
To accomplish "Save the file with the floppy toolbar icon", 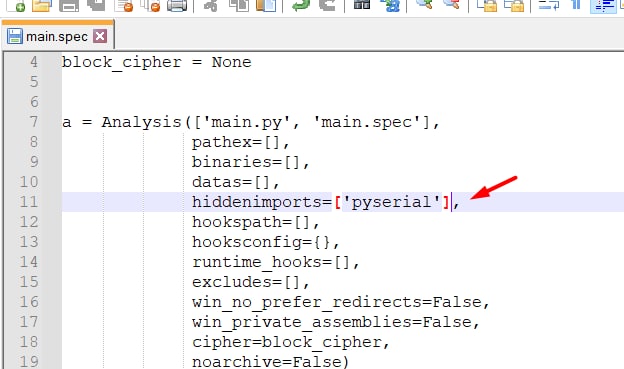I will click(69, 5).
